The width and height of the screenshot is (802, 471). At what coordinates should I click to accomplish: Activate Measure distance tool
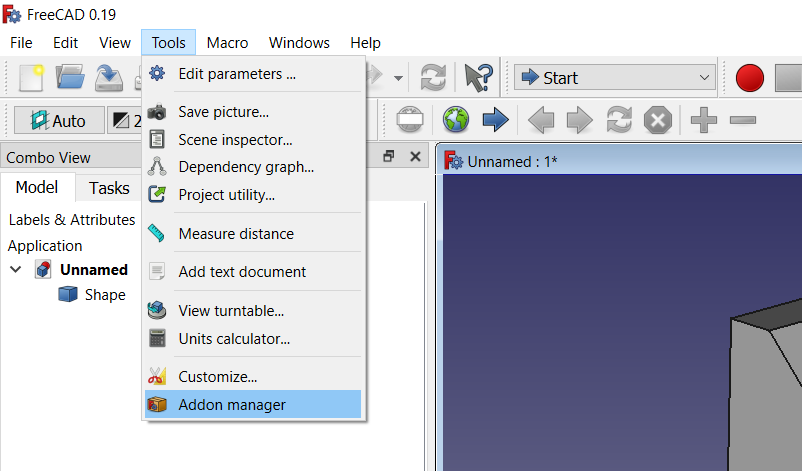point(253,234)
